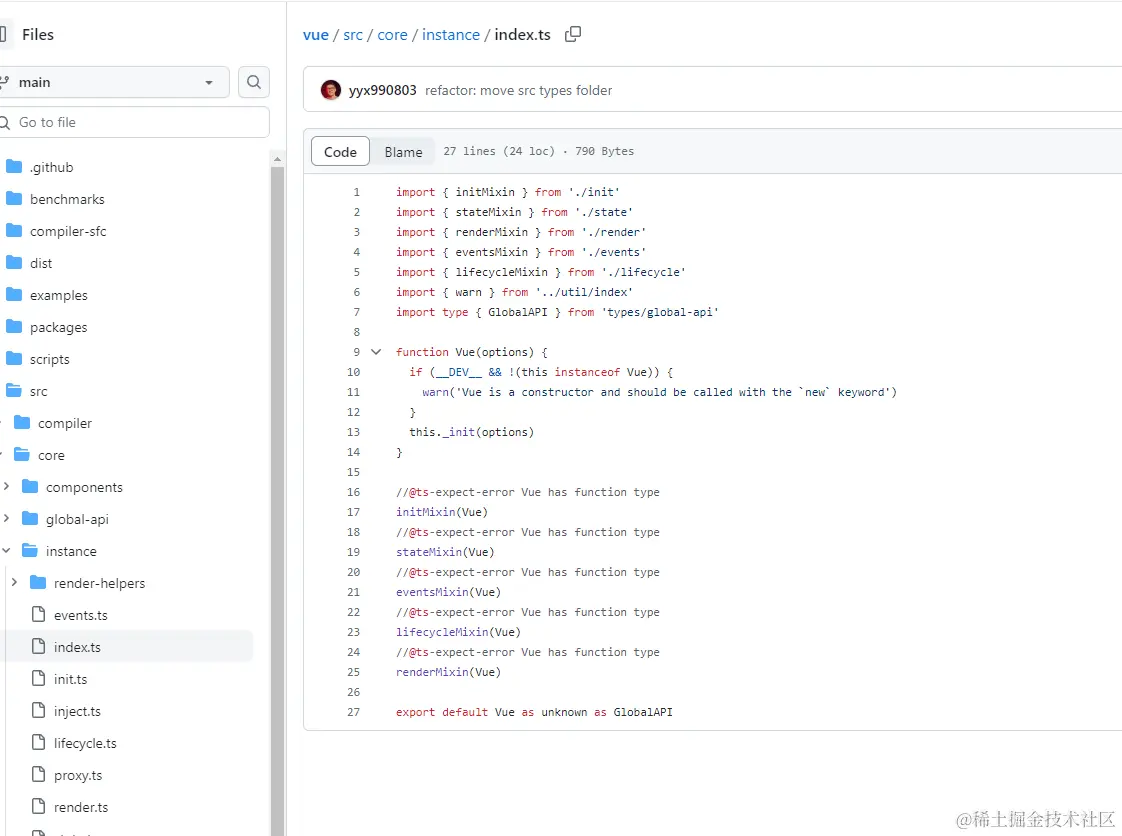Image resolution: width=1122 pixels, height=836 pixels.
Task: Open the examples folder
Action: (59, 296)
